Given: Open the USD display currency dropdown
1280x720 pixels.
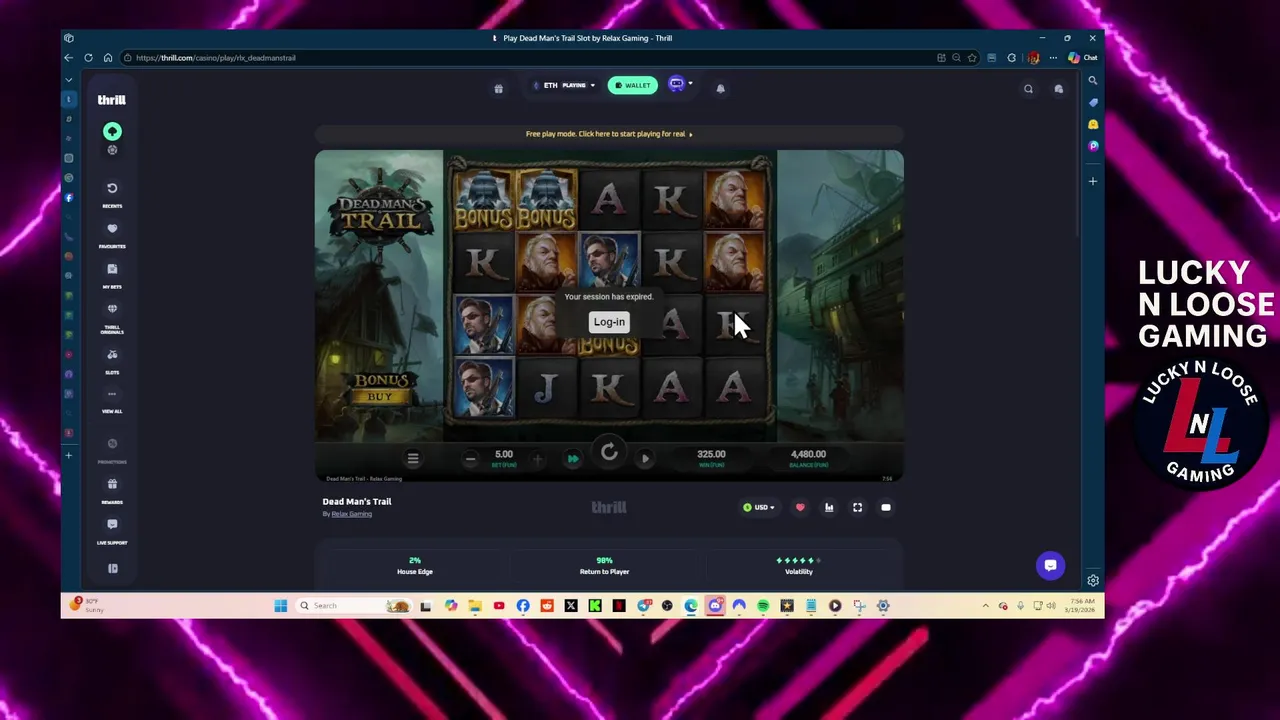Looking at the screenshot, I should tap(759, 508).
